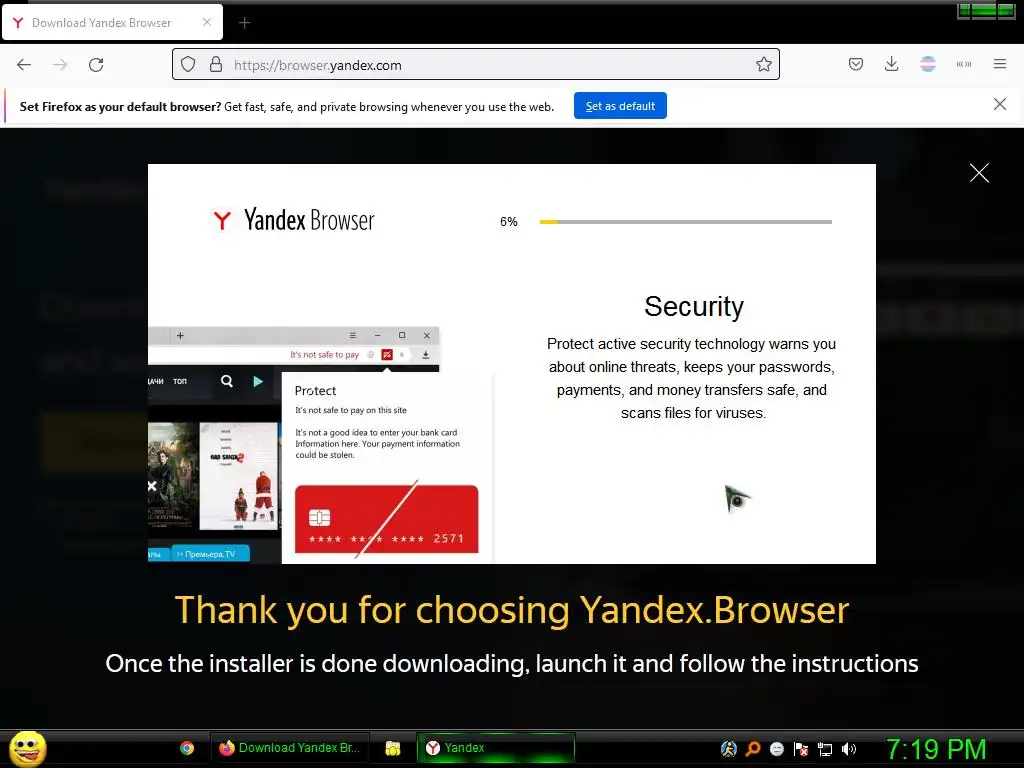Screen dimensions: 1024x768
Task: Click the 6% download percentage label
Action: [509, 222]
